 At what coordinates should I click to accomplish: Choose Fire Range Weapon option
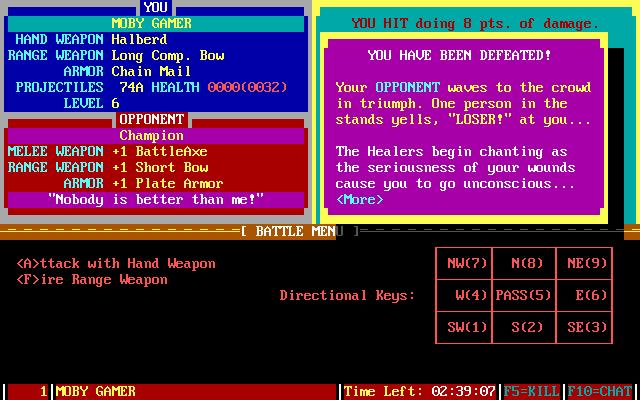pyautogui.click(x=92, y=280)
